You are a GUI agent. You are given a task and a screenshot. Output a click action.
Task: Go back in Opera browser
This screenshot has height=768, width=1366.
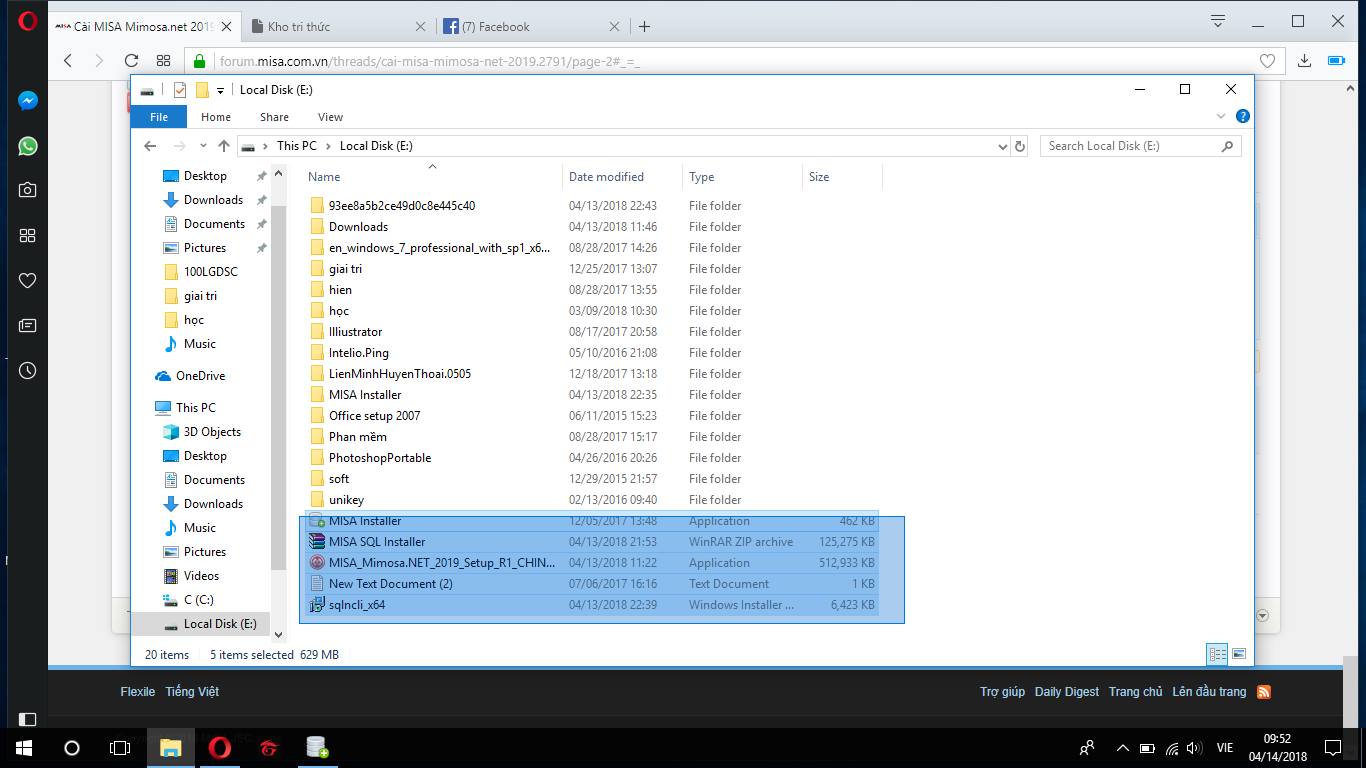click(x=68, y=61)
